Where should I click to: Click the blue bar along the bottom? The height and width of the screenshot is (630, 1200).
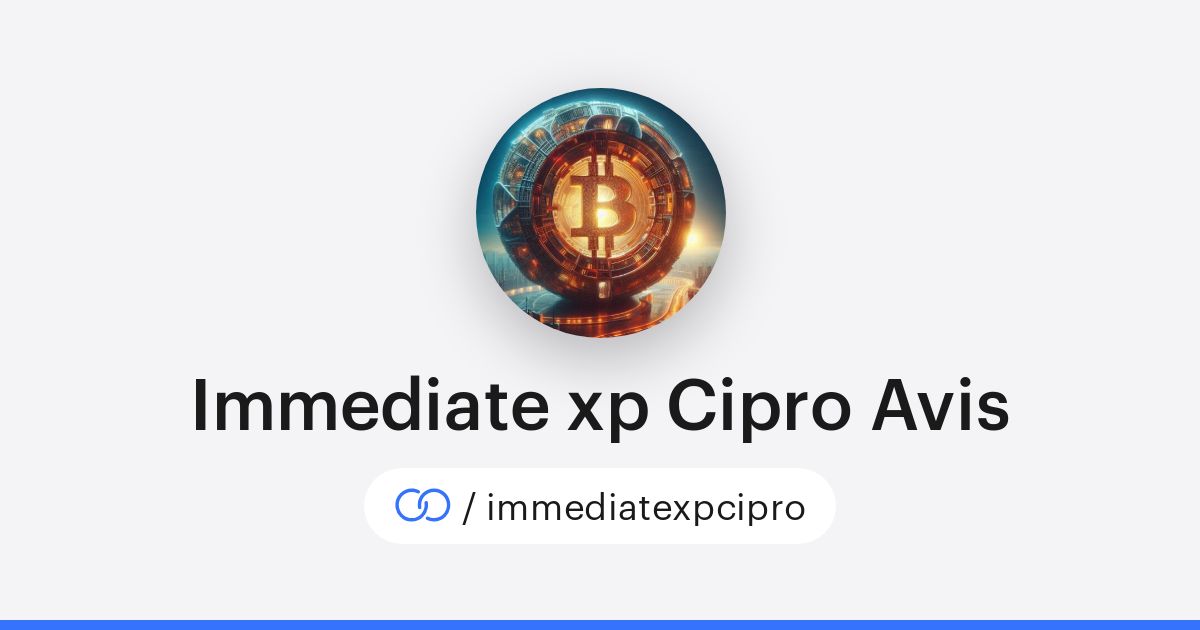tap(600, 624)
